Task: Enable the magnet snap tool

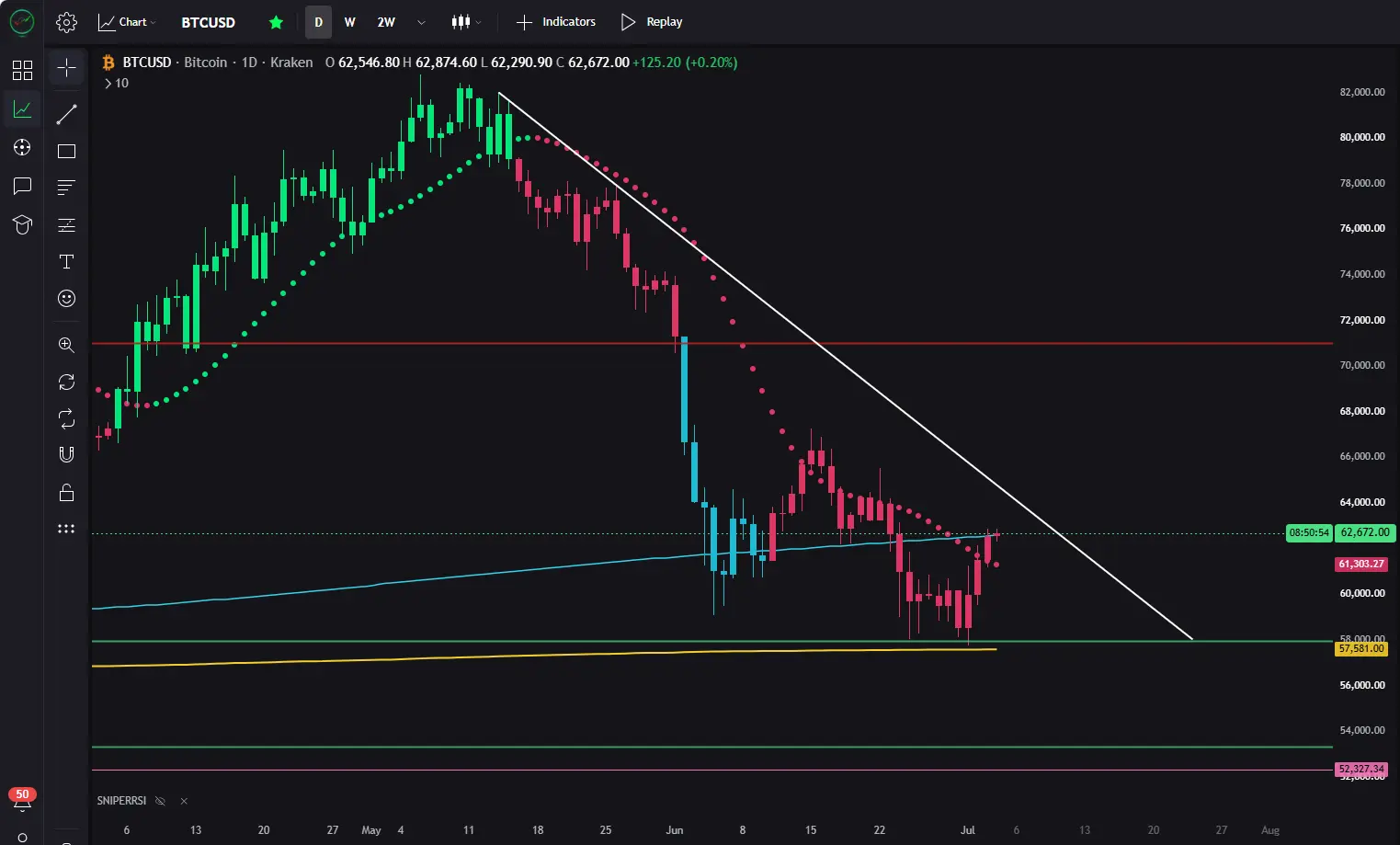Action: click(66, 454)
